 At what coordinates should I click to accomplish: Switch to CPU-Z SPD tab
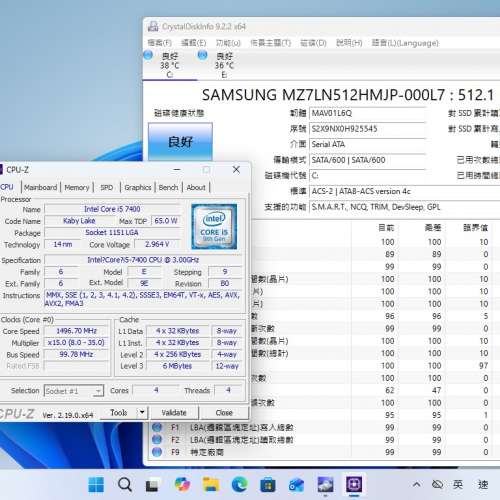(107, 187)
